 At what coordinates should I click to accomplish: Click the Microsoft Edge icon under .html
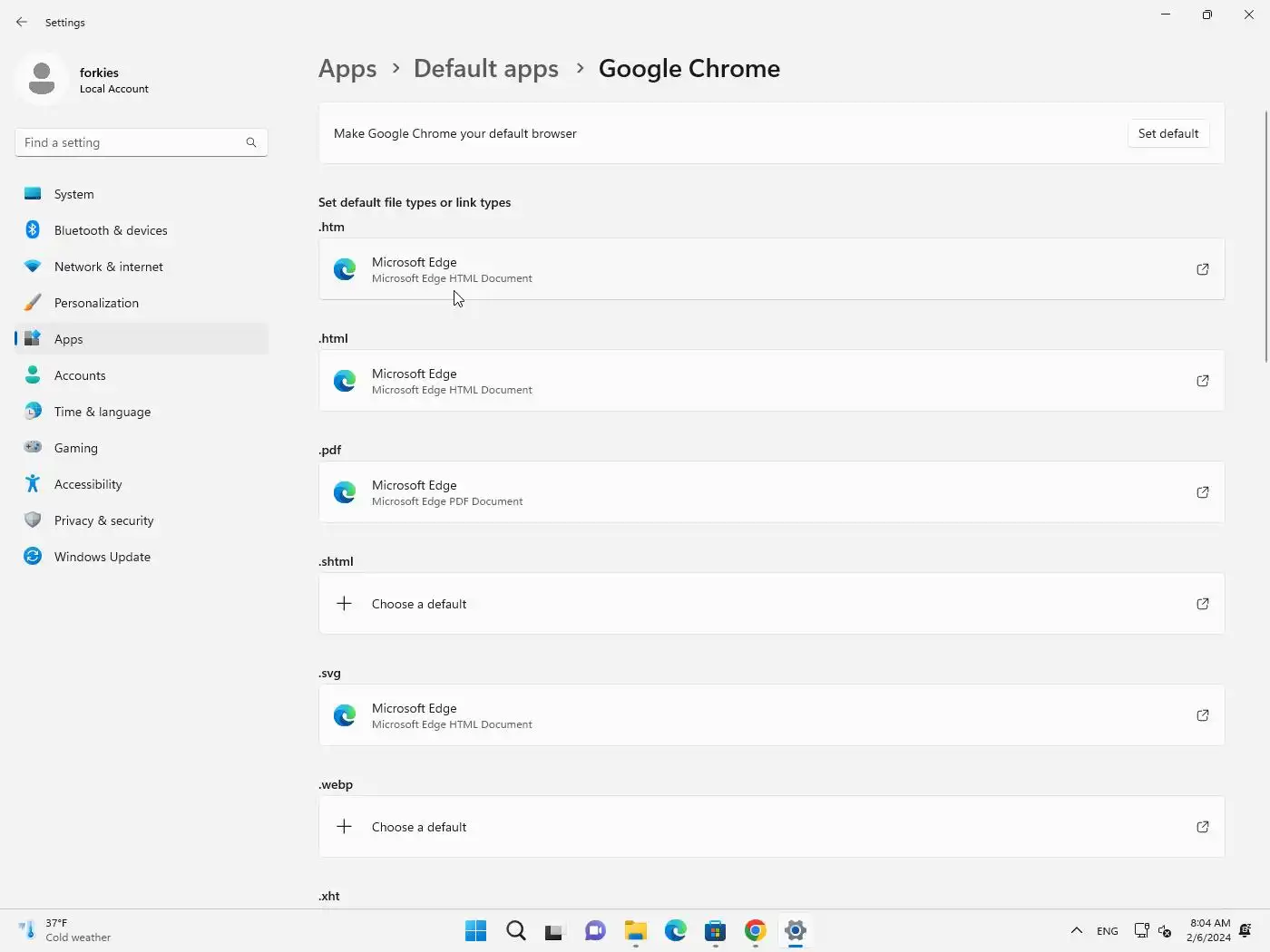pos(345,381)
